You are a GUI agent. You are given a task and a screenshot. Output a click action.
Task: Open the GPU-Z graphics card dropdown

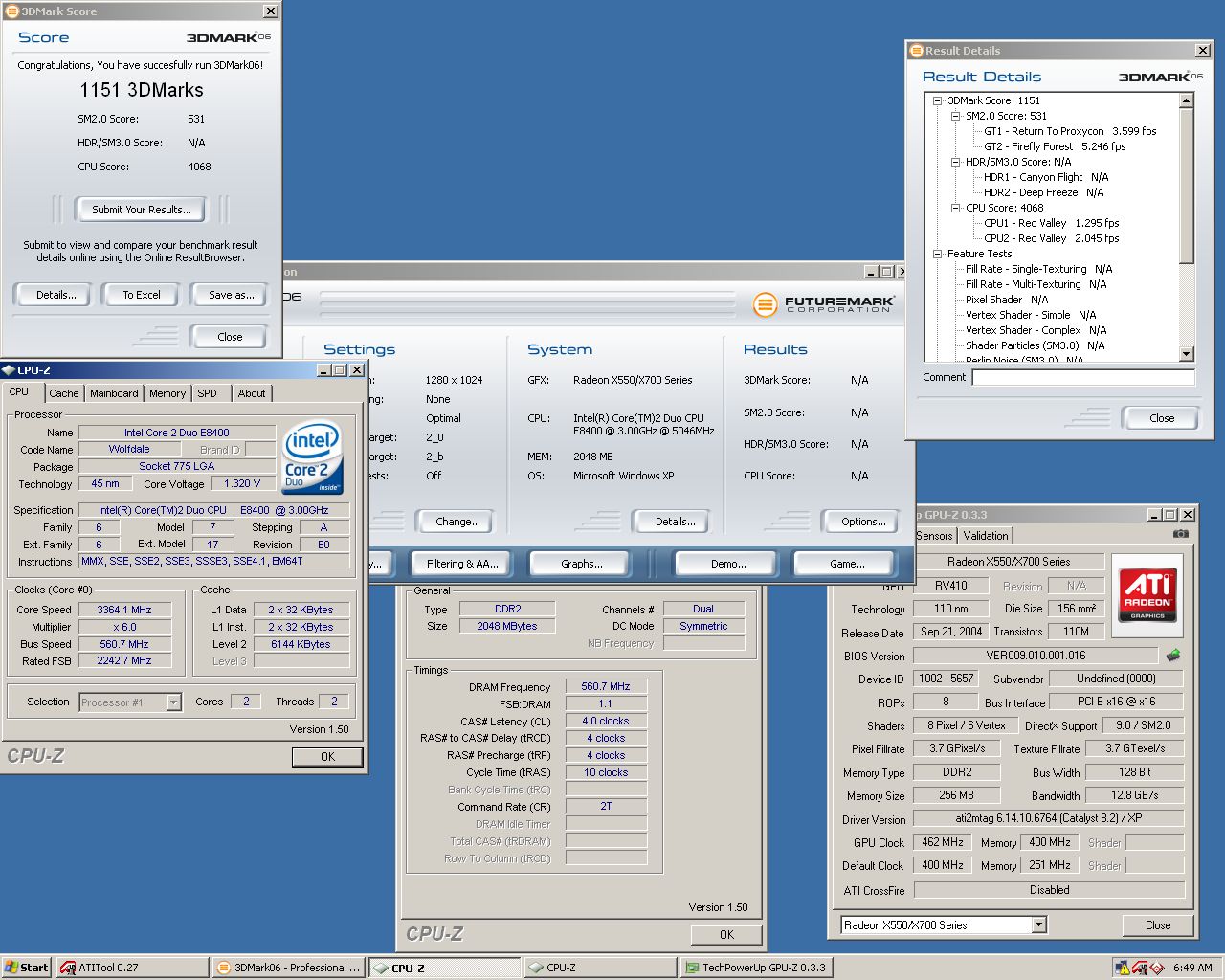point(1038,924)
